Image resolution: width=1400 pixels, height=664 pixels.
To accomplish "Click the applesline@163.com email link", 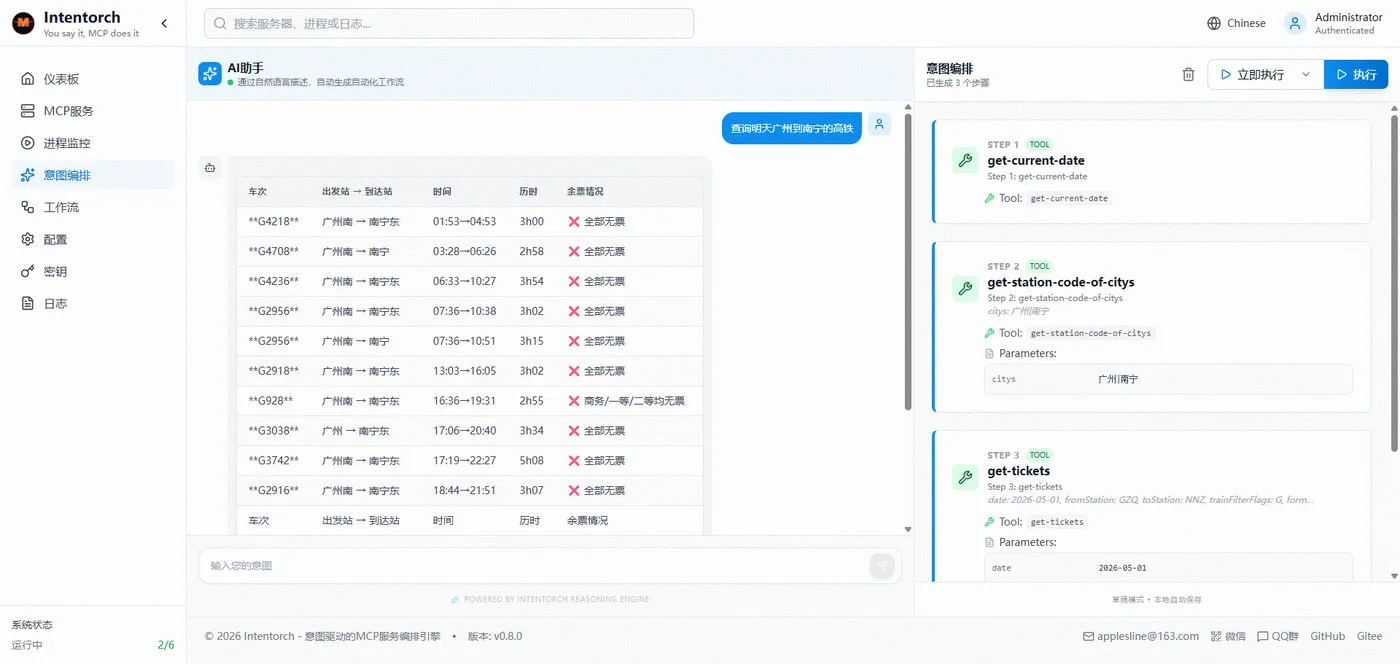I will 1141,636.
